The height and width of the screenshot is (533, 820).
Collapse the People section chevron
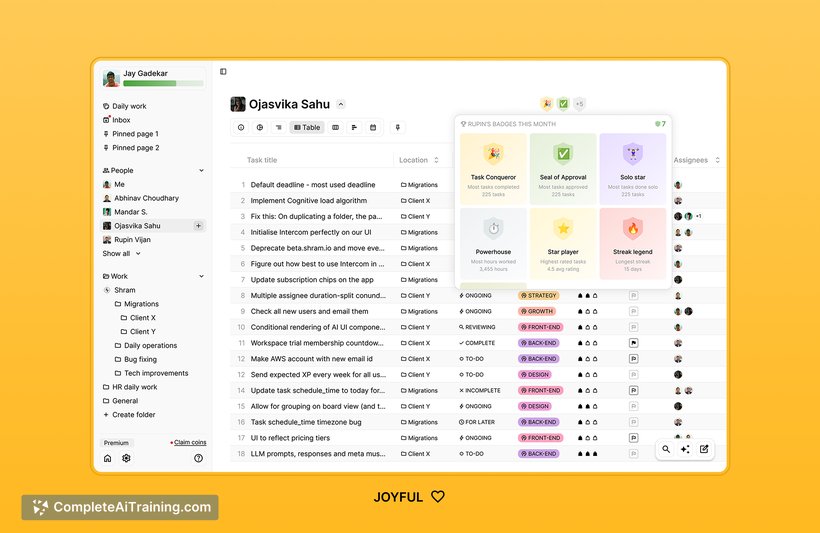pyautogui.click(x=201, y=171)
